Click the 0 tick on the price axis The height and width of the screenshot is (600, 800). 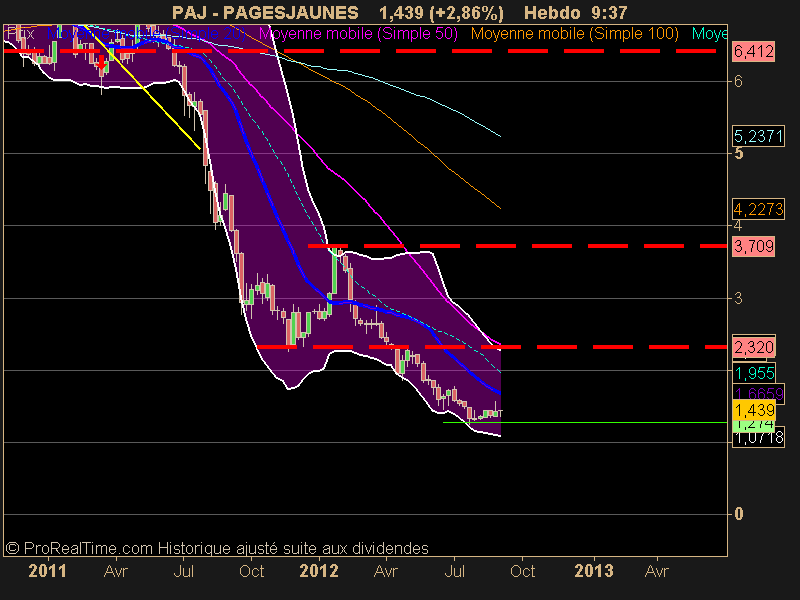click(x=738, y=514)
